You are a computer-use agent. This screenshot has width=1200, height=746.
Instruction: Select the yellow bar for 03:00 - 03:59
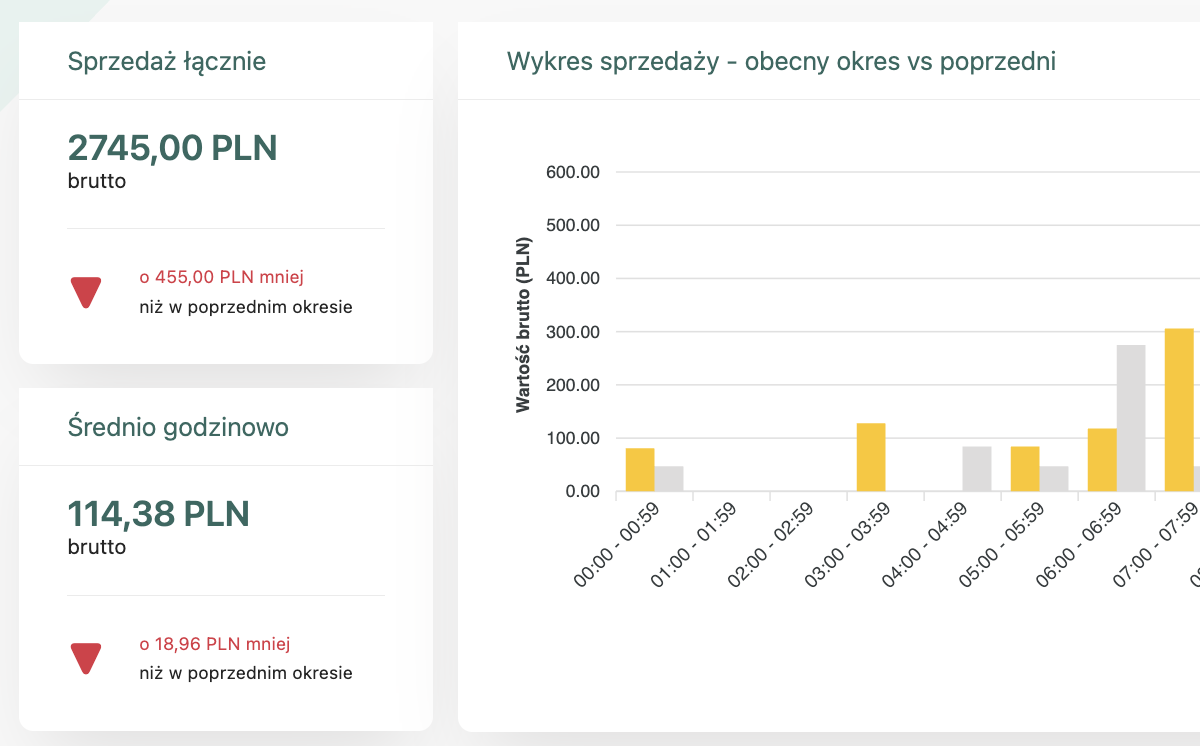tap(871, 458)
